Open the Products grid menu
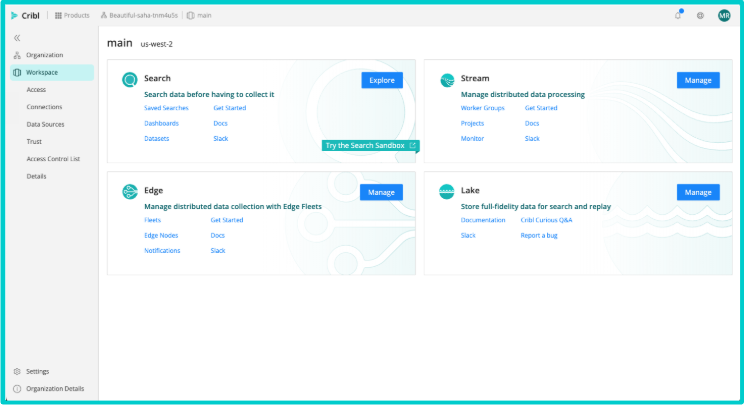The image size is (744, 405). [72, 16]
